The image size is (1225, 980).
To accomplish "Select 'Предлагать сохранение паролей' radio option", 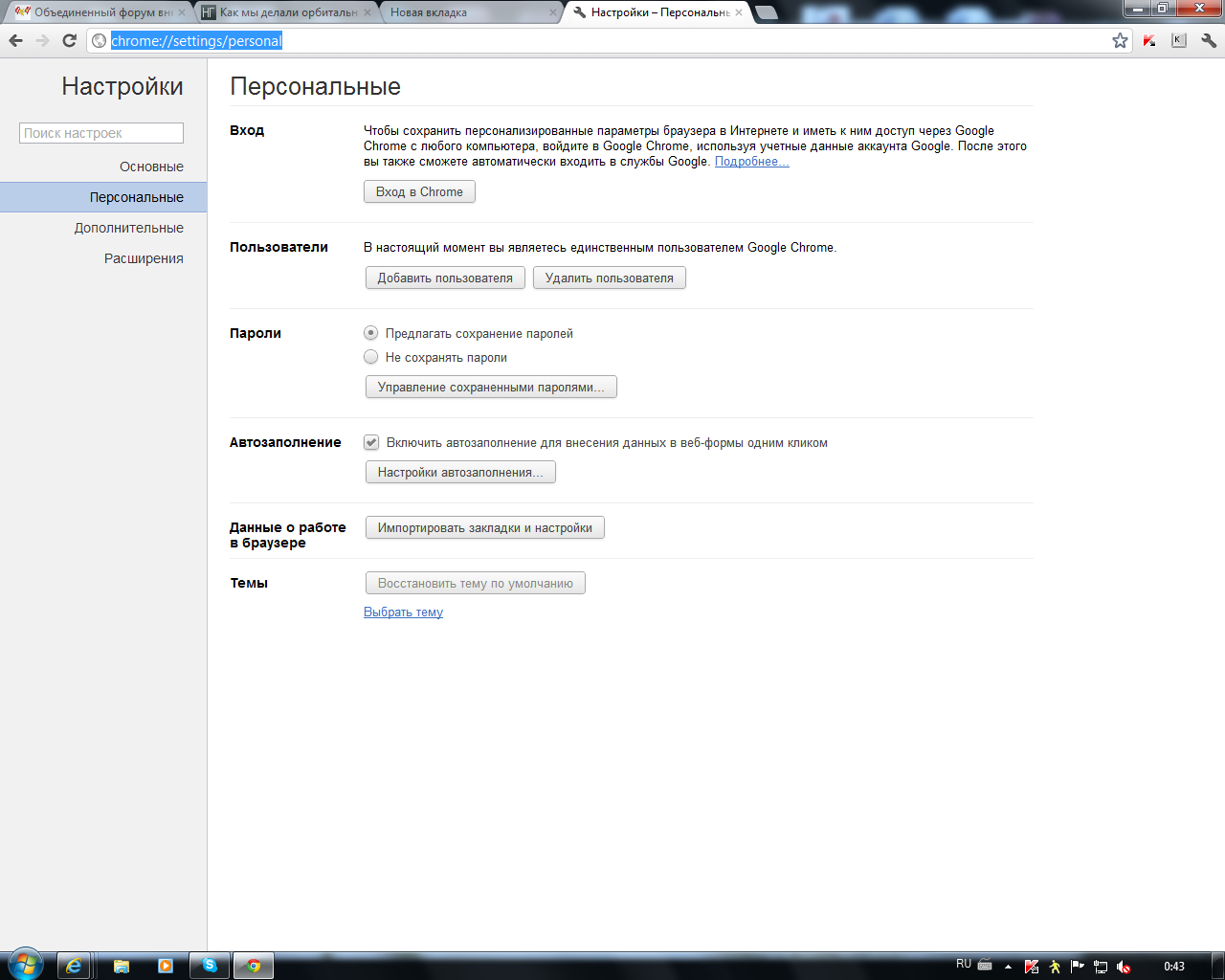I will (371, 333).
